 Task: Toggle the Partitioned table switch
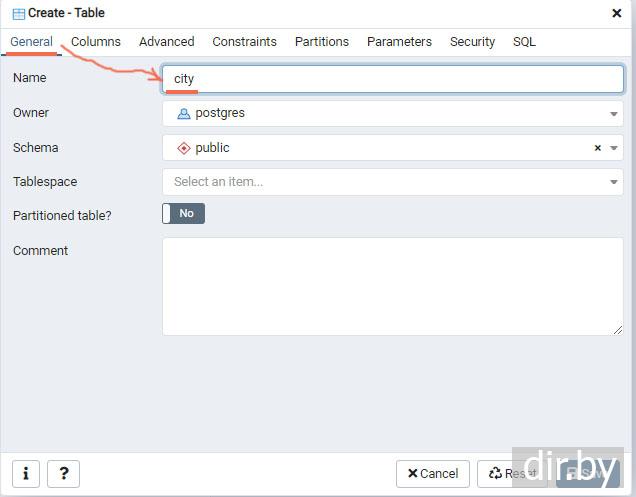click(x=183, y=213)
